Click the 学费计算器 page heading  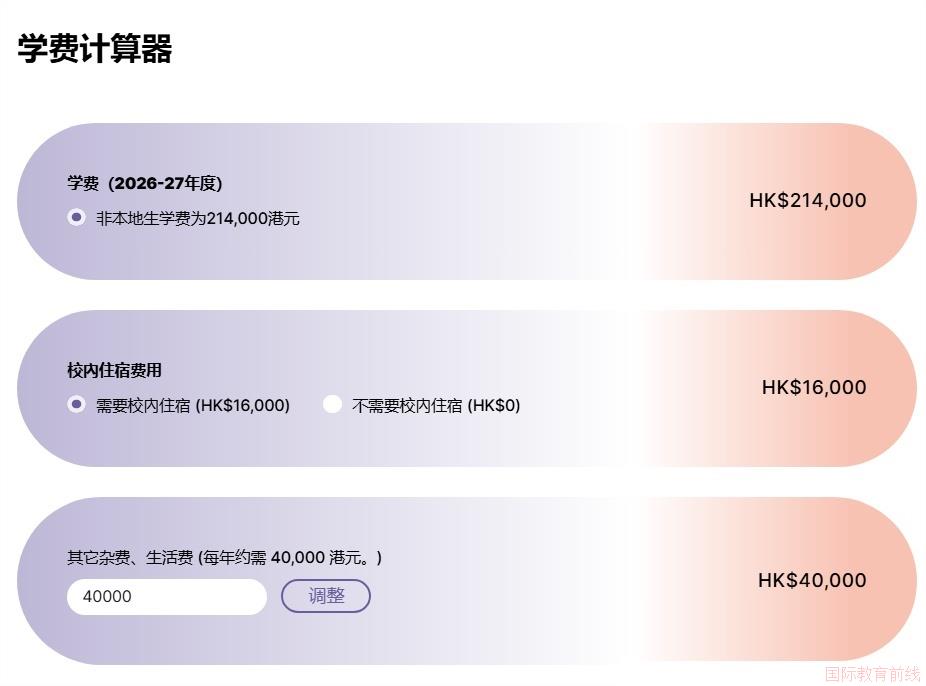95,48
